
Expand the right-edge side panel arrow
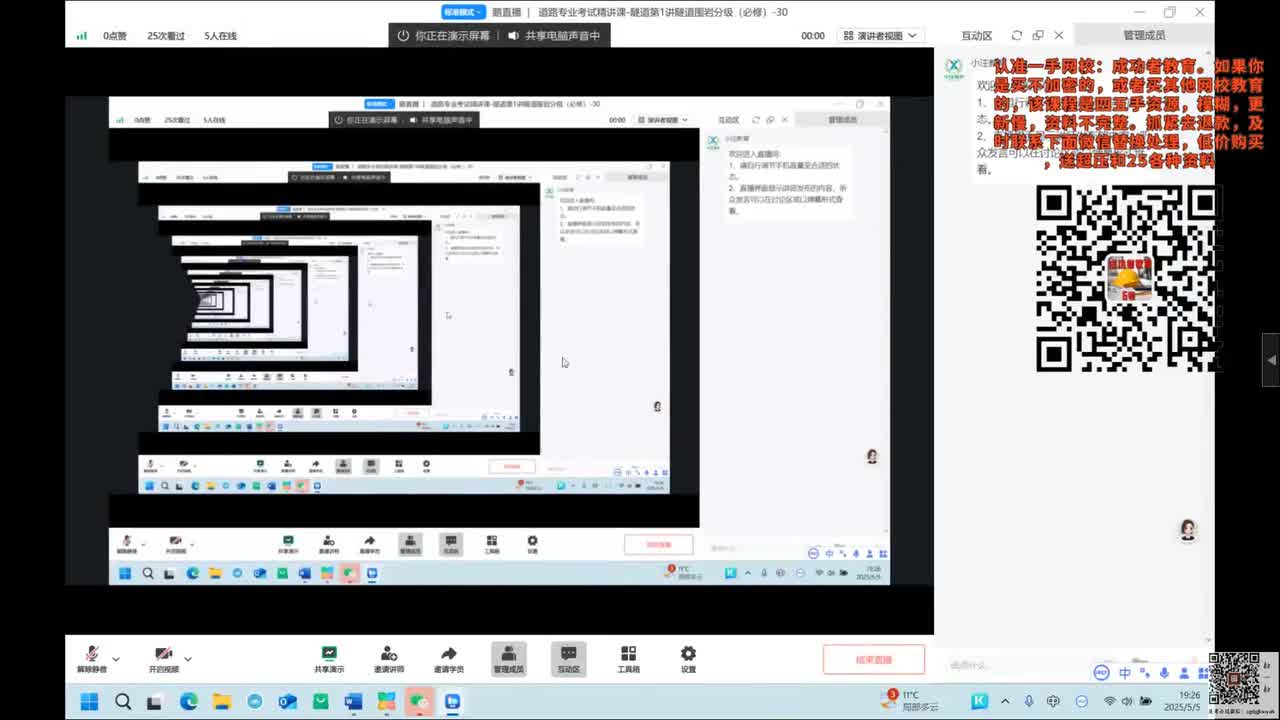tap(1271, 360)
